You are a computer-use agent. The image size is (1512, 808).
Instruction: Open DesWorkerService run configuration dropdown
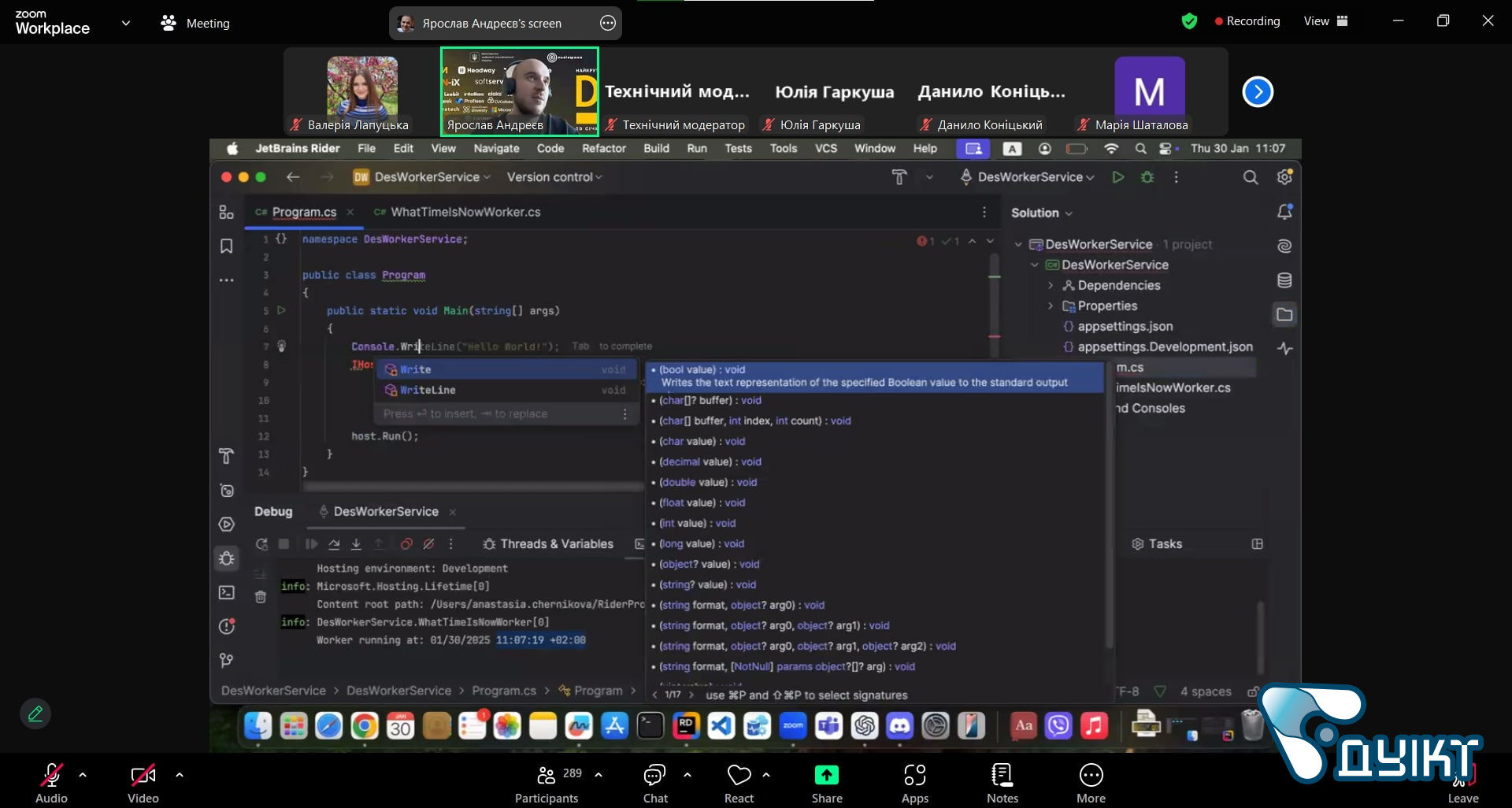tap(1028, 177)
